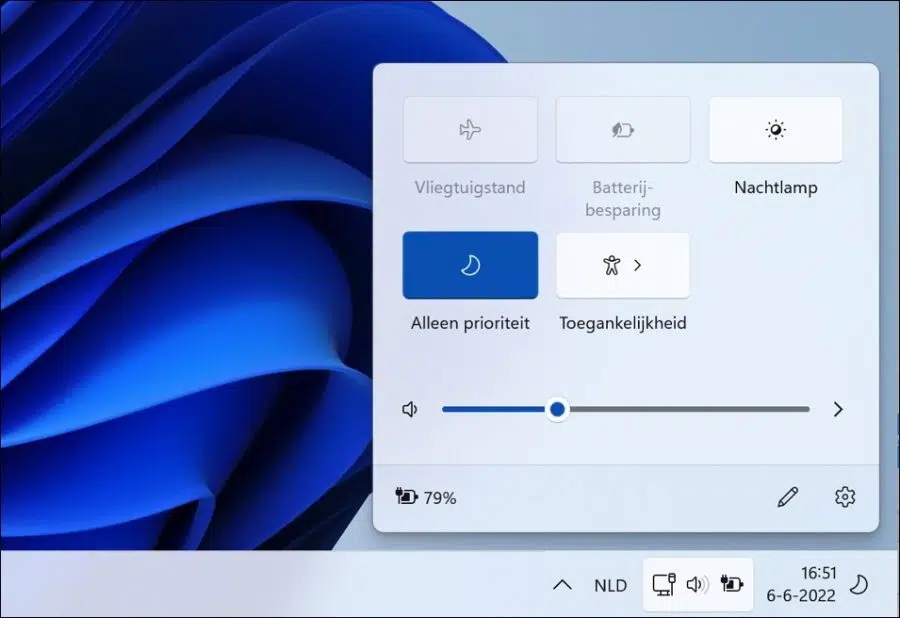Click the 79% battery status in panel
The height and width of the screenshot is (618, 900).
[426, 497]
